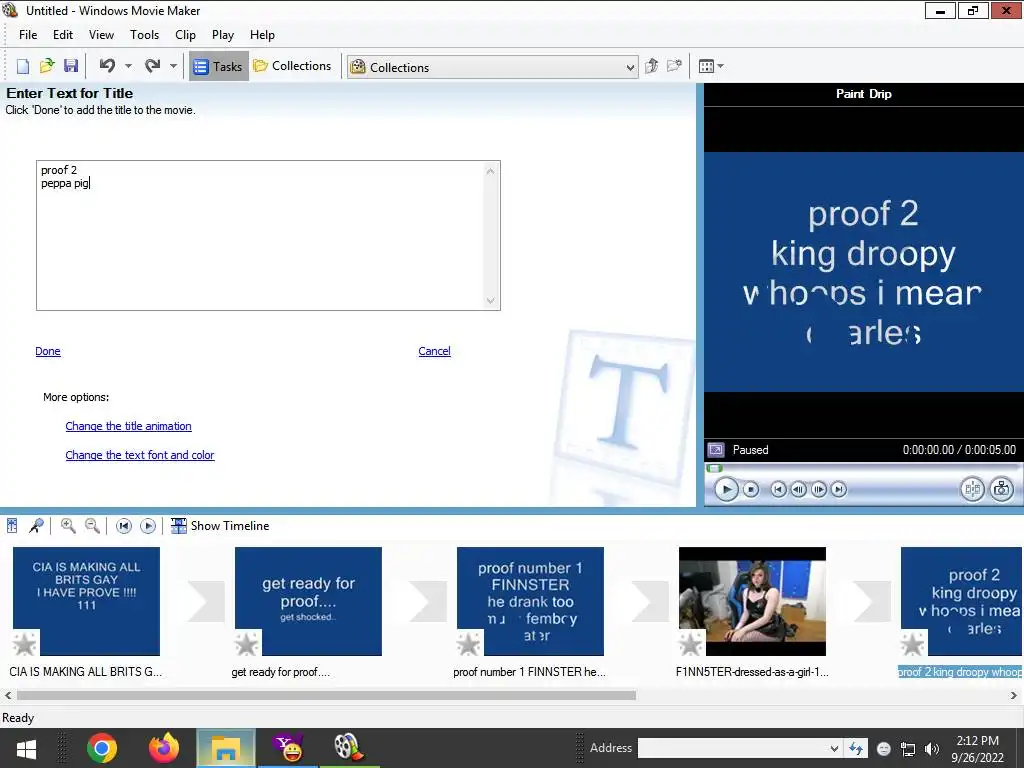Screen dimensions: 1024x768
Task: Launch Firefox from the taskbar
Action: [163, 748]
